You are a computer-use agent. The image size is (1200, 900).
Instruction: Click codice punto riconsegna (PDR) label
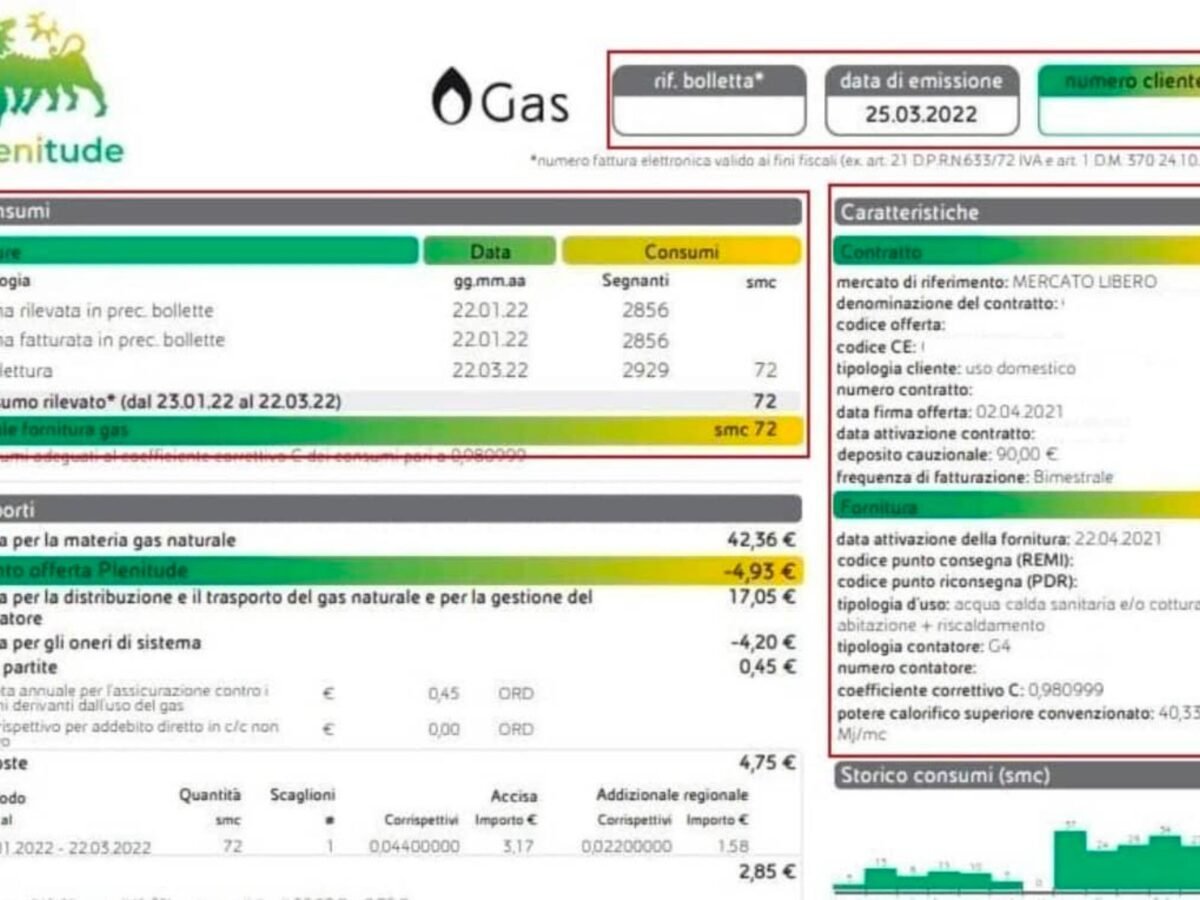pyautogui.click(x=959, y=582)
